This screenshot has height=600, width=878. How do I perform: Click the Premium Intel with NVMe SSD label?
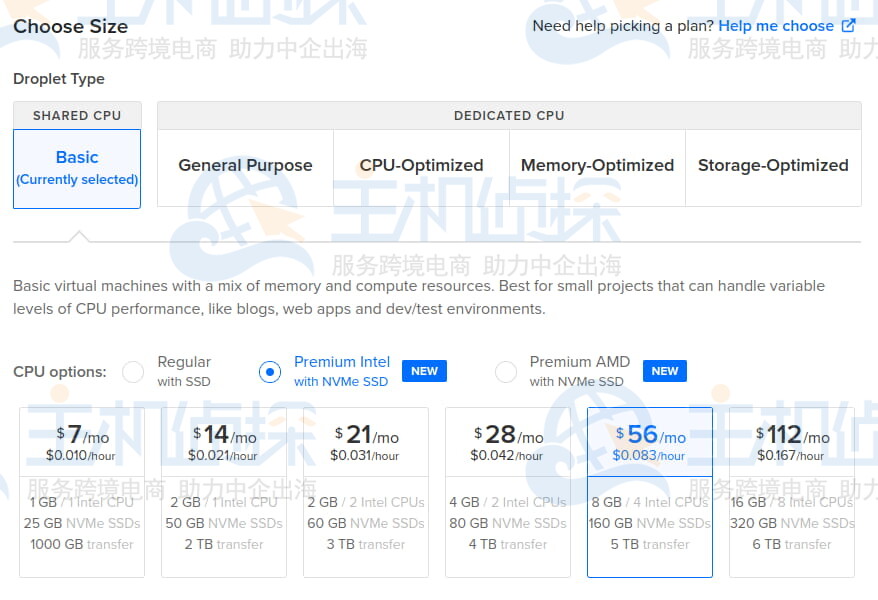pos(342,371)
